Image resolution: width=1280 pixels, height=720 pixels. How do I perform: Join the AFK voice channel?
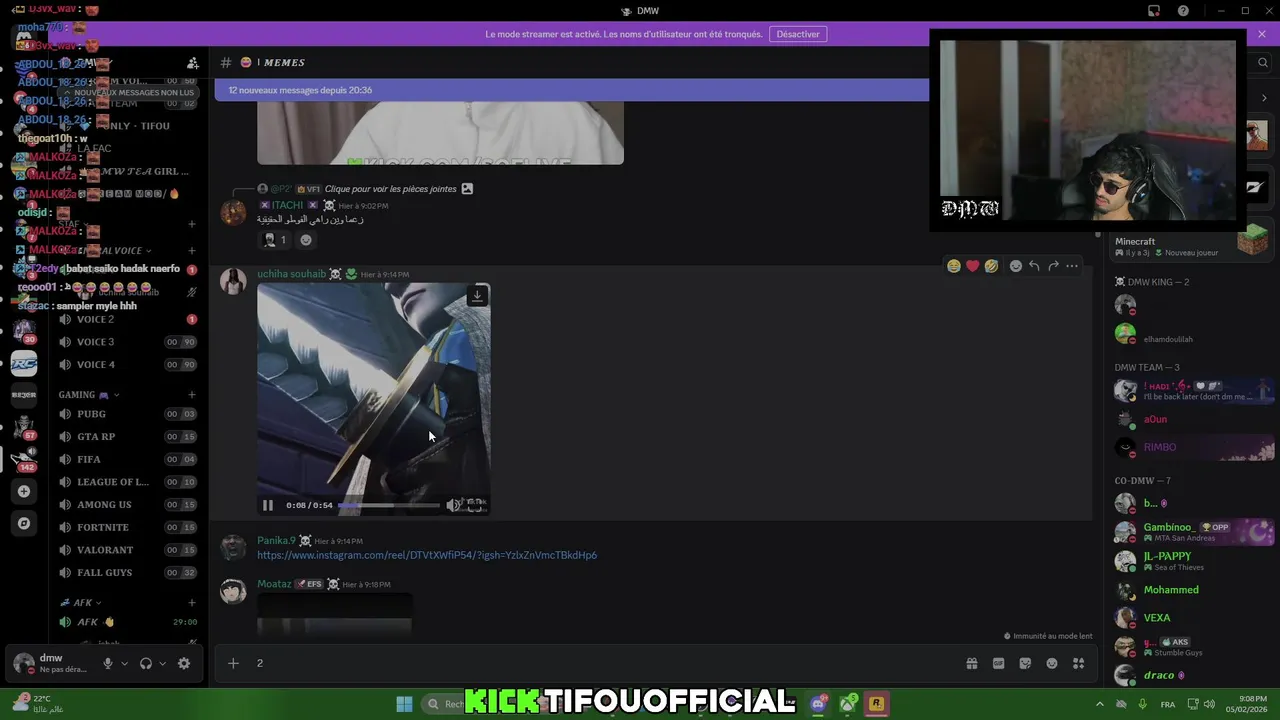pyautogui.click(x=127, y=622)
